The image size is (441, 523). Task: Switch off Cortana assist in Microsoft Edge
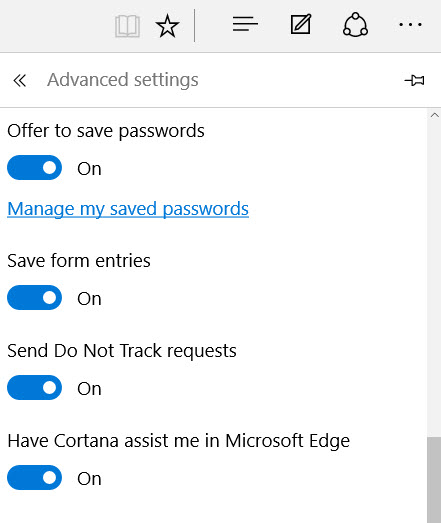coord(34,478)
